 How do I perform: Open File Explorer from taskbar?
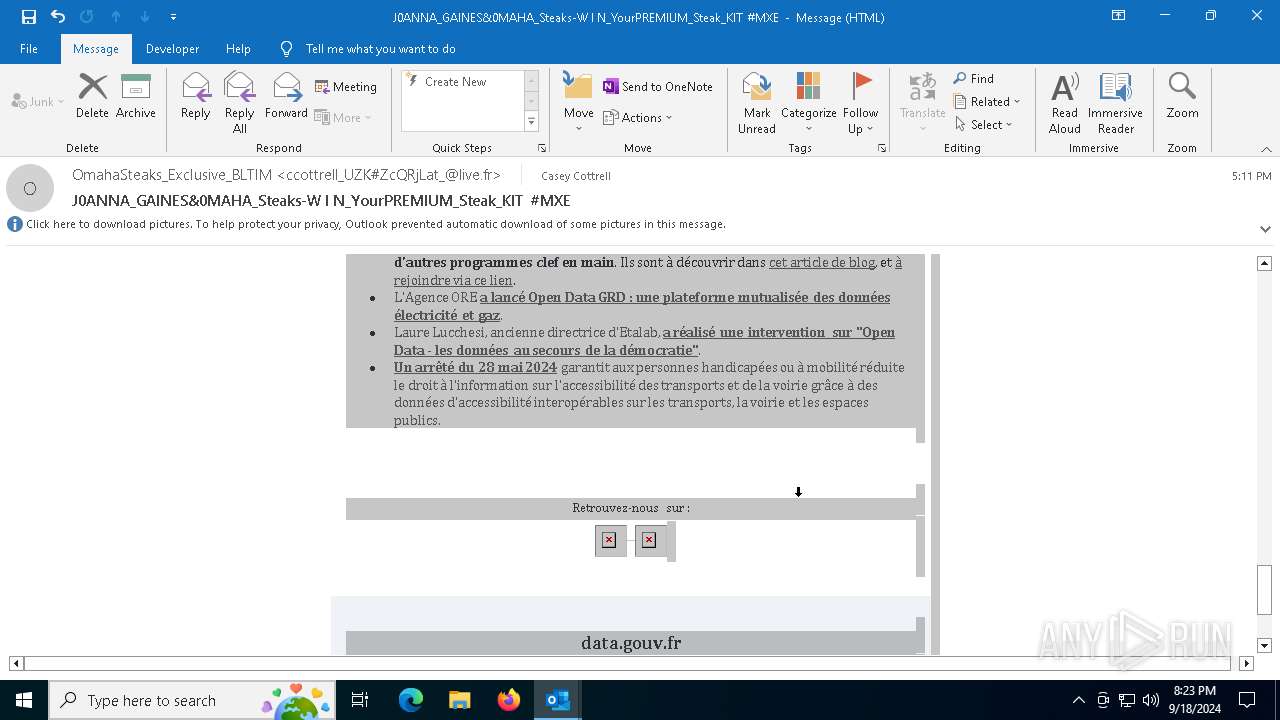[x=459, y=700]
